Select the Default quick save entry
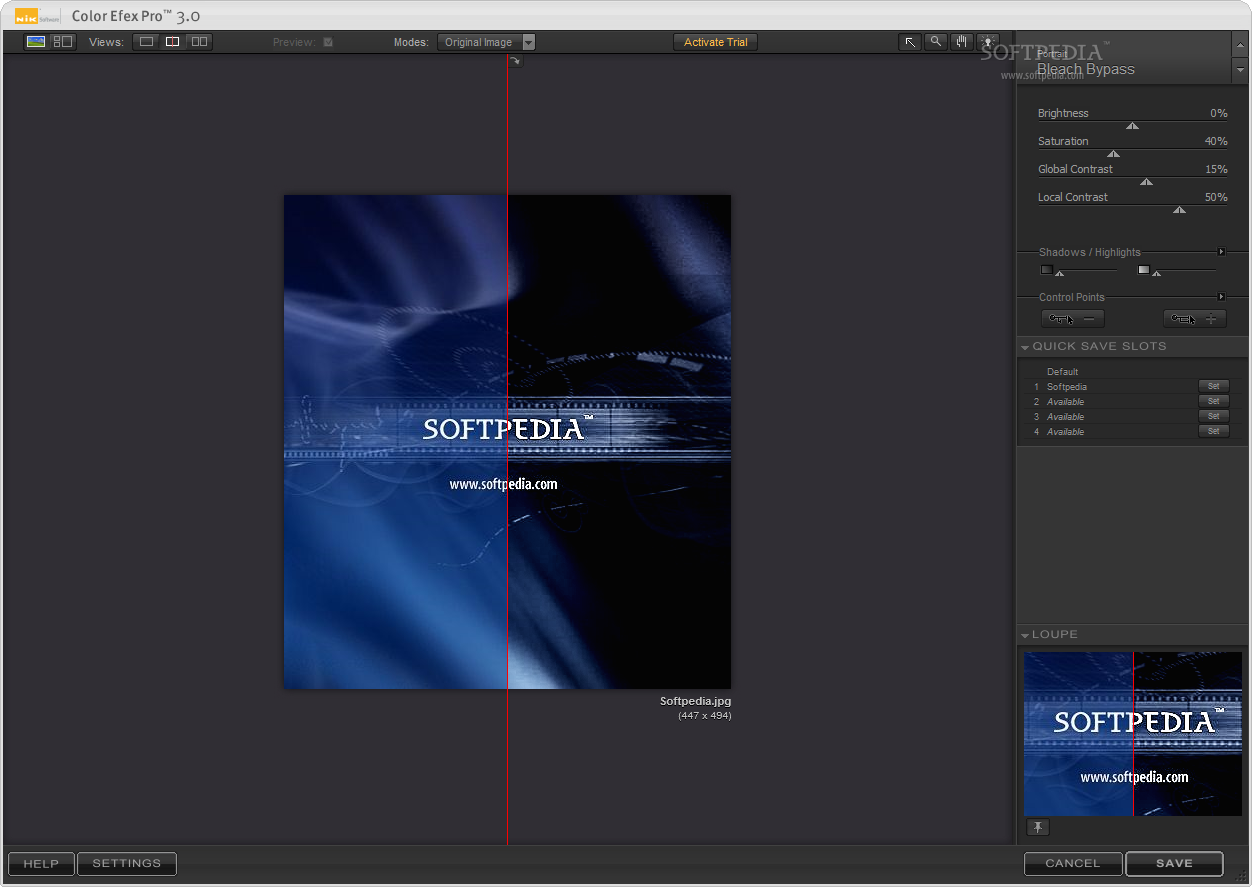 1062,372
